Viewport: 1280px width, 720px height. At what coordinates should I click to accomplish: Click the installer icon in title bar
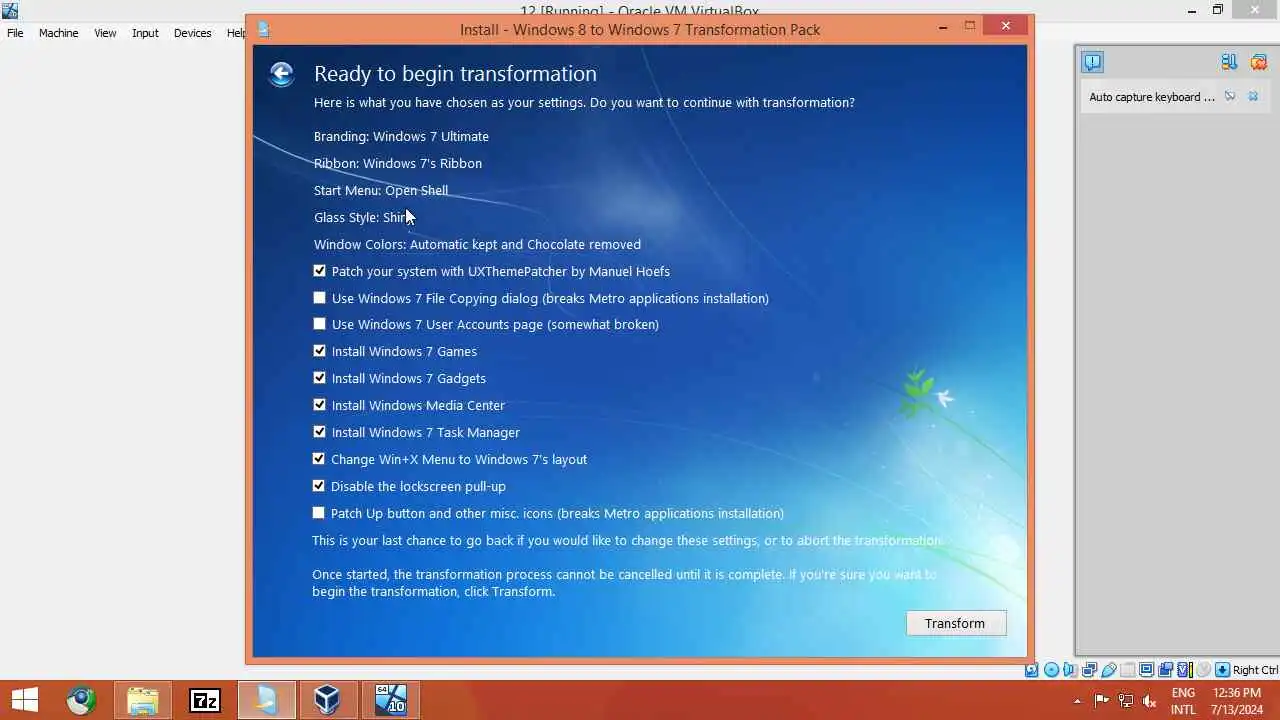(264, 29)
